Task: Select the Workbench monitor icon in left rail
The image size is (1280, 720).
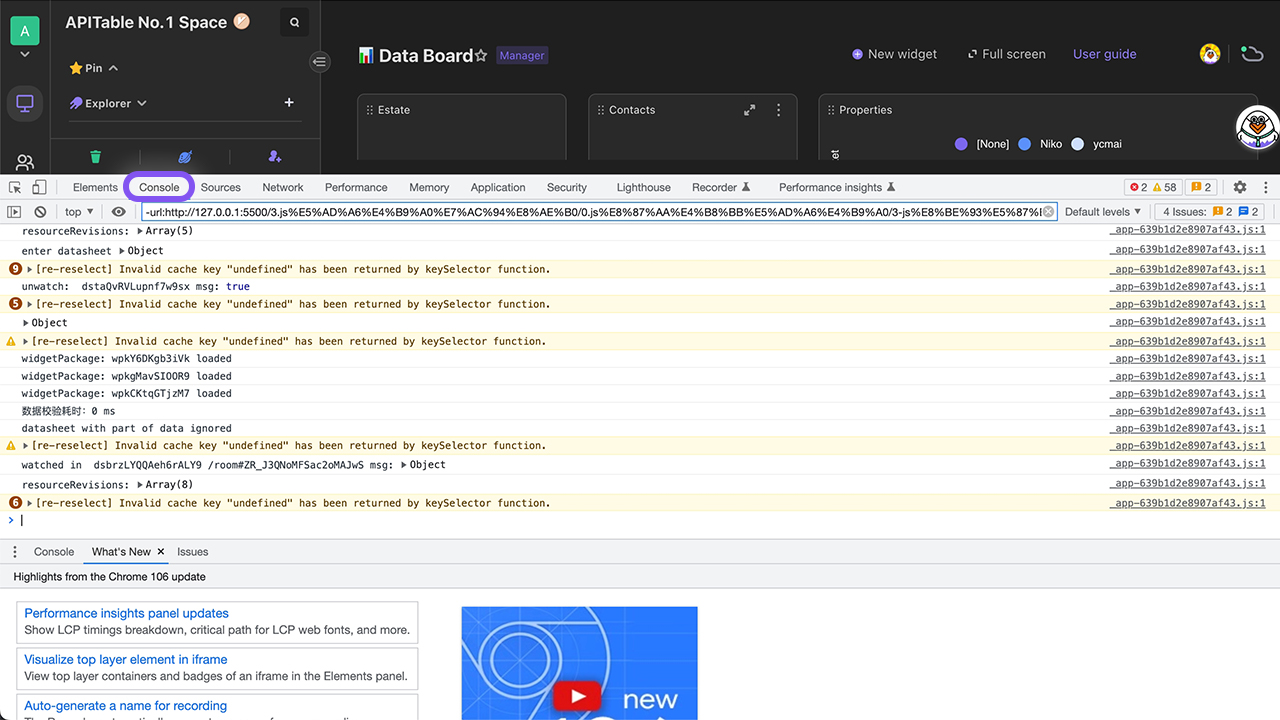Action: pyautogui.click(x=25, y=103)
